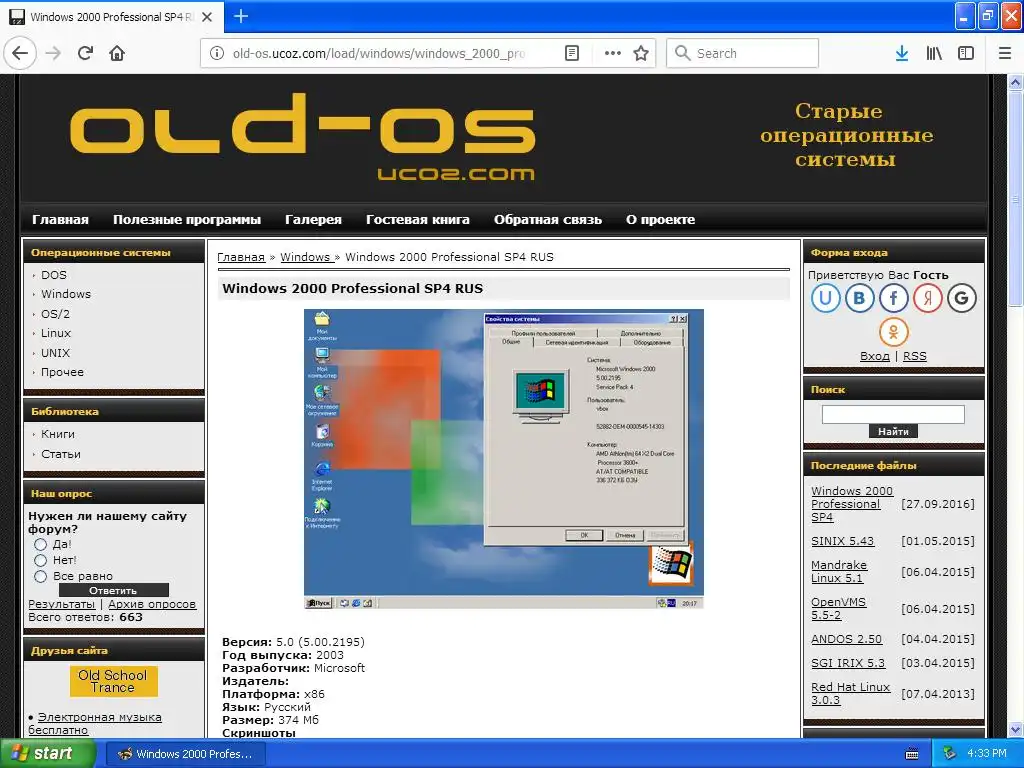Open the Windows start menu
The image size is (1024, 768).
click(x=47, y=754)
